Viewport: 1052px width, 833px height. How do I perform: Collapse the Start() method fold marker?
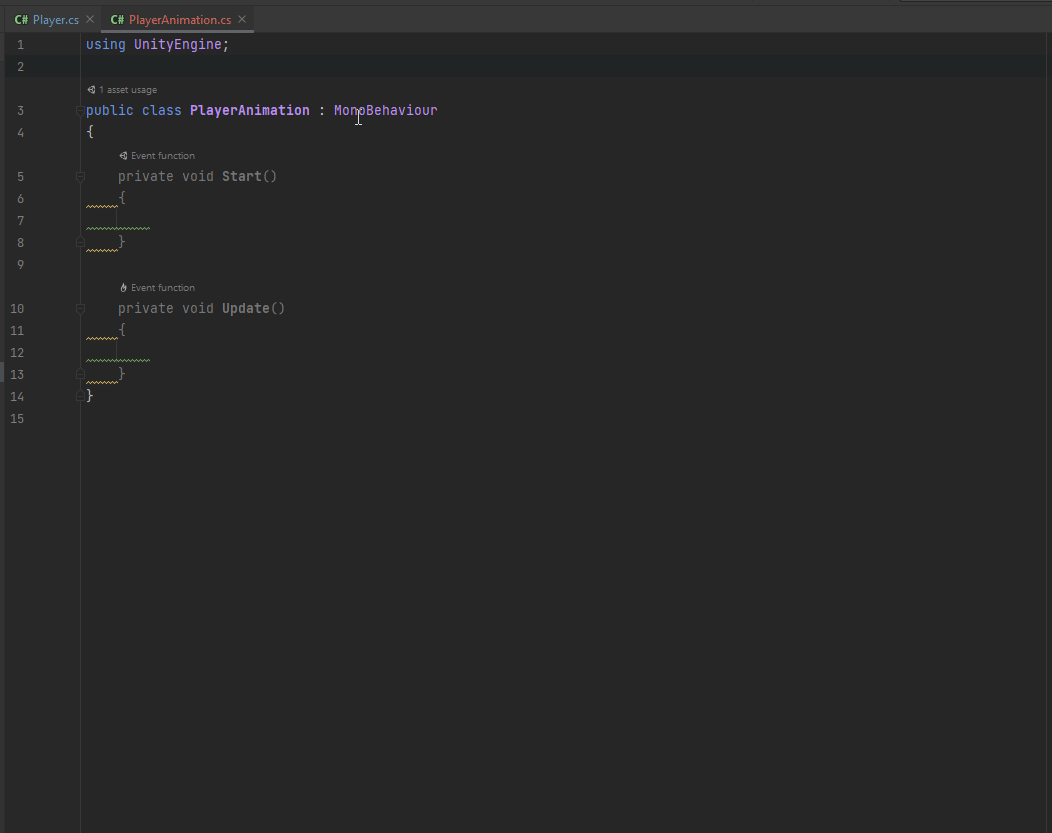coord(81,177)
